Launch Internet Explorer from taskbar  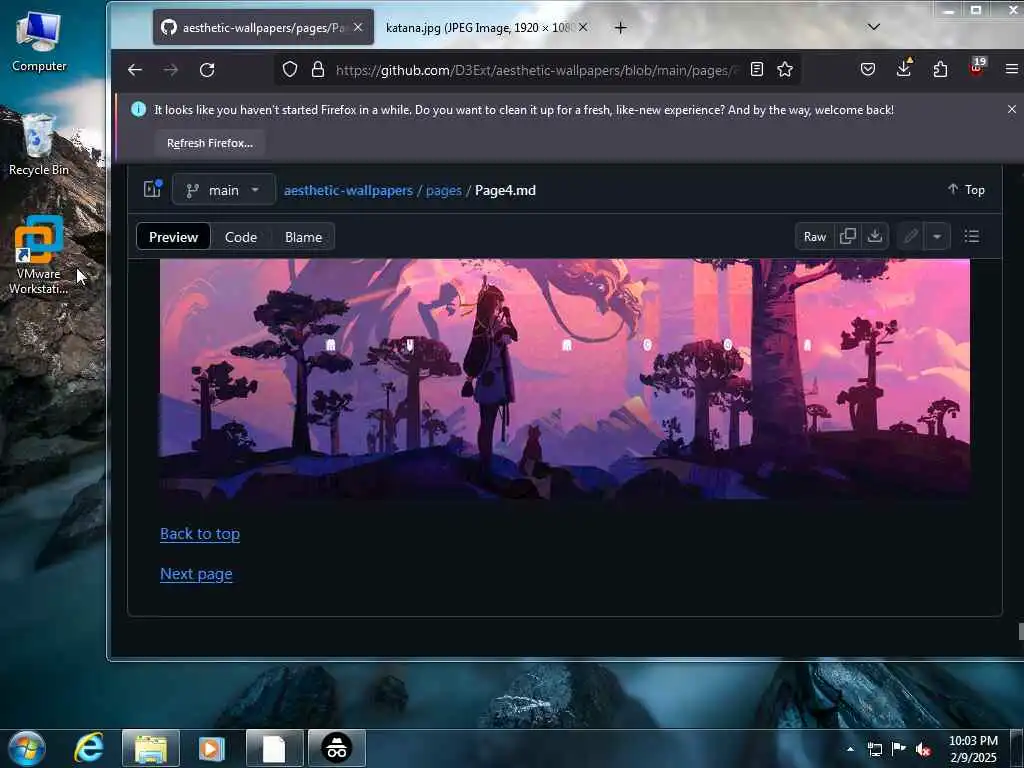(x=88, y=748)
